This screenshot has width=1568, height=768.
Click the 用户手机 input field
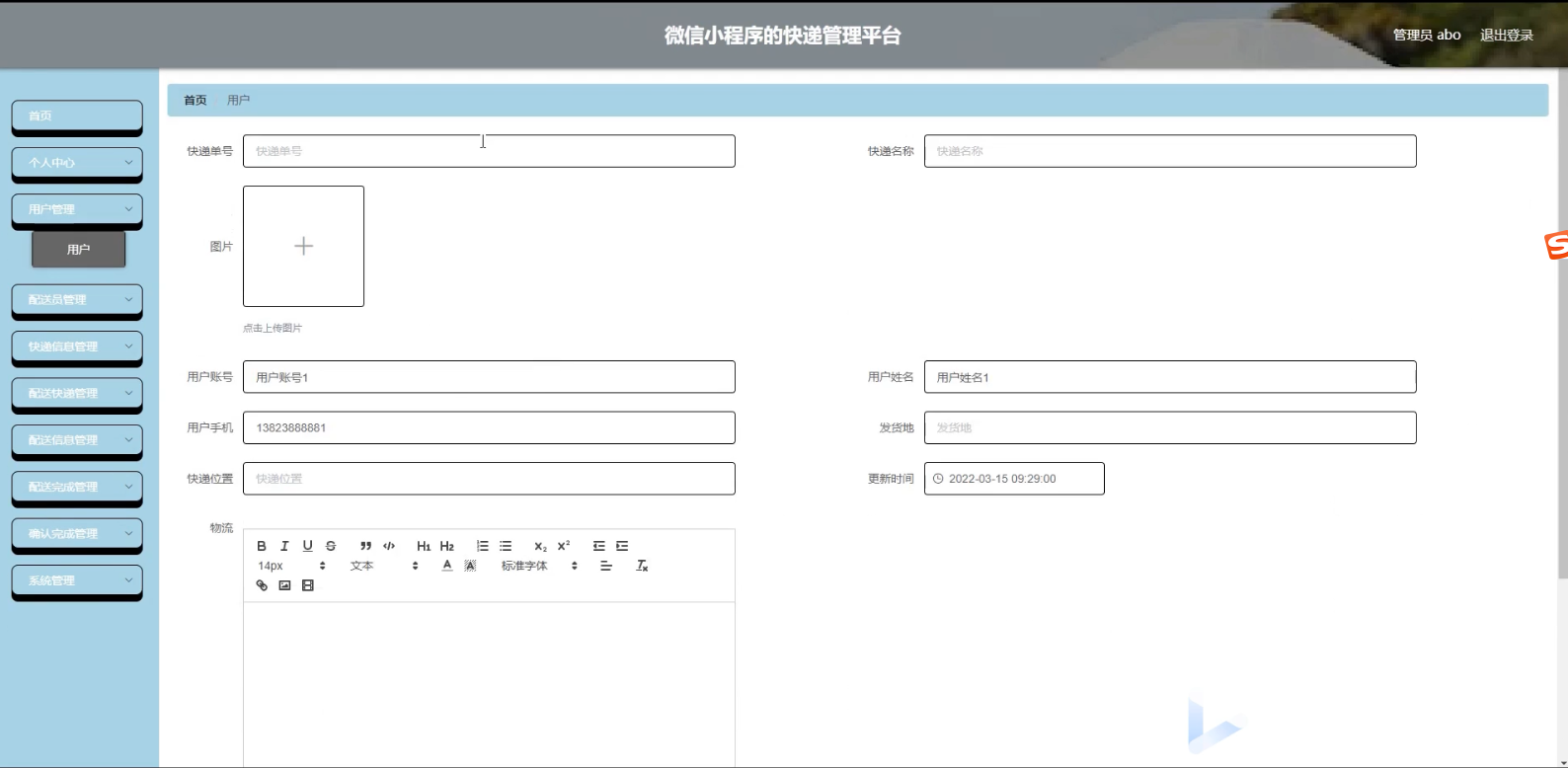click(x=489, y=427)
